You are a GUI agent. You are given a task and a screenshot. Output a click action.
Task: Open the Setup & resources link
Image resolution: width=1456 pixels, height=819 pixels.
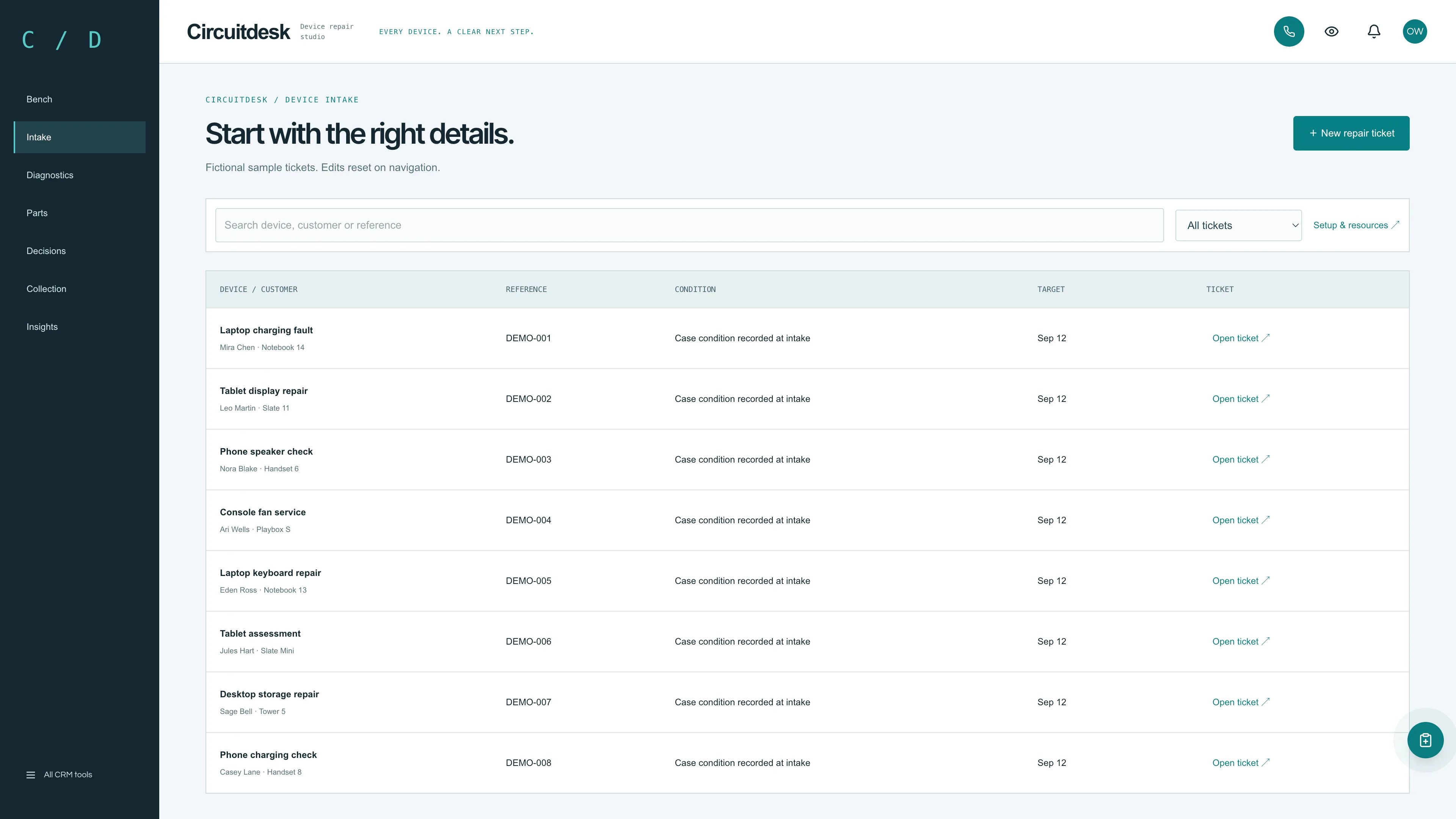1356,226
